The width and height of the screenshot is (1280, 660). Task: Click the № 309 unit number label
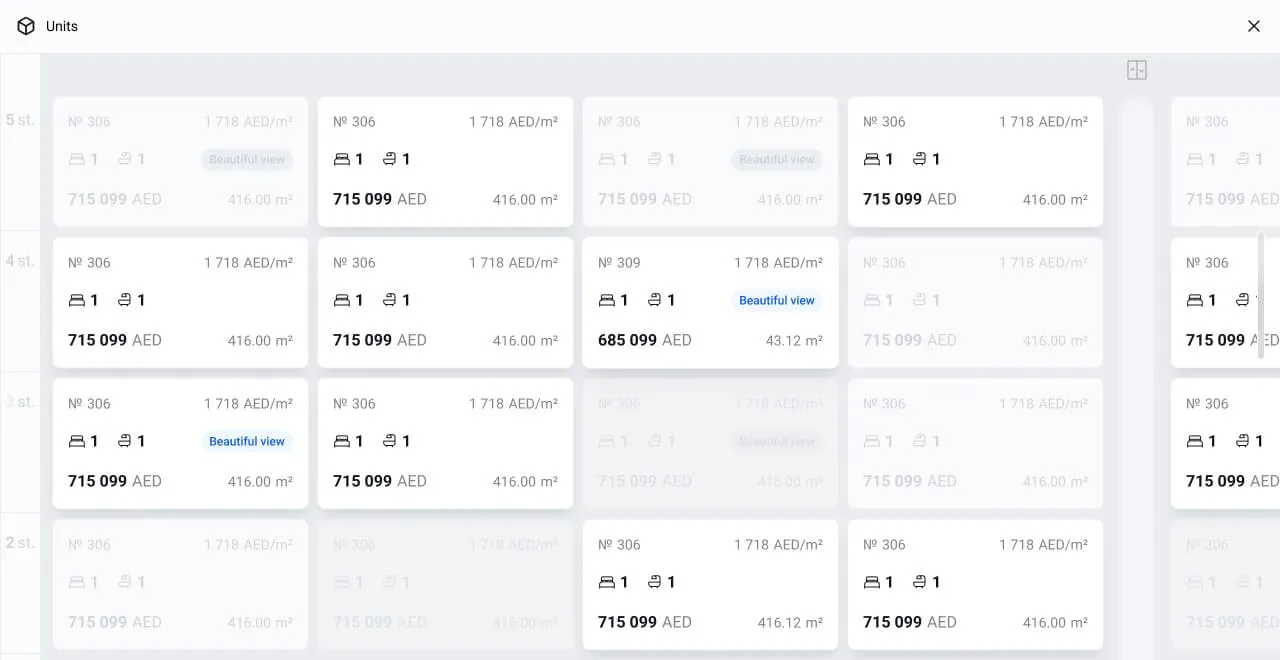(x=619, y=263)
